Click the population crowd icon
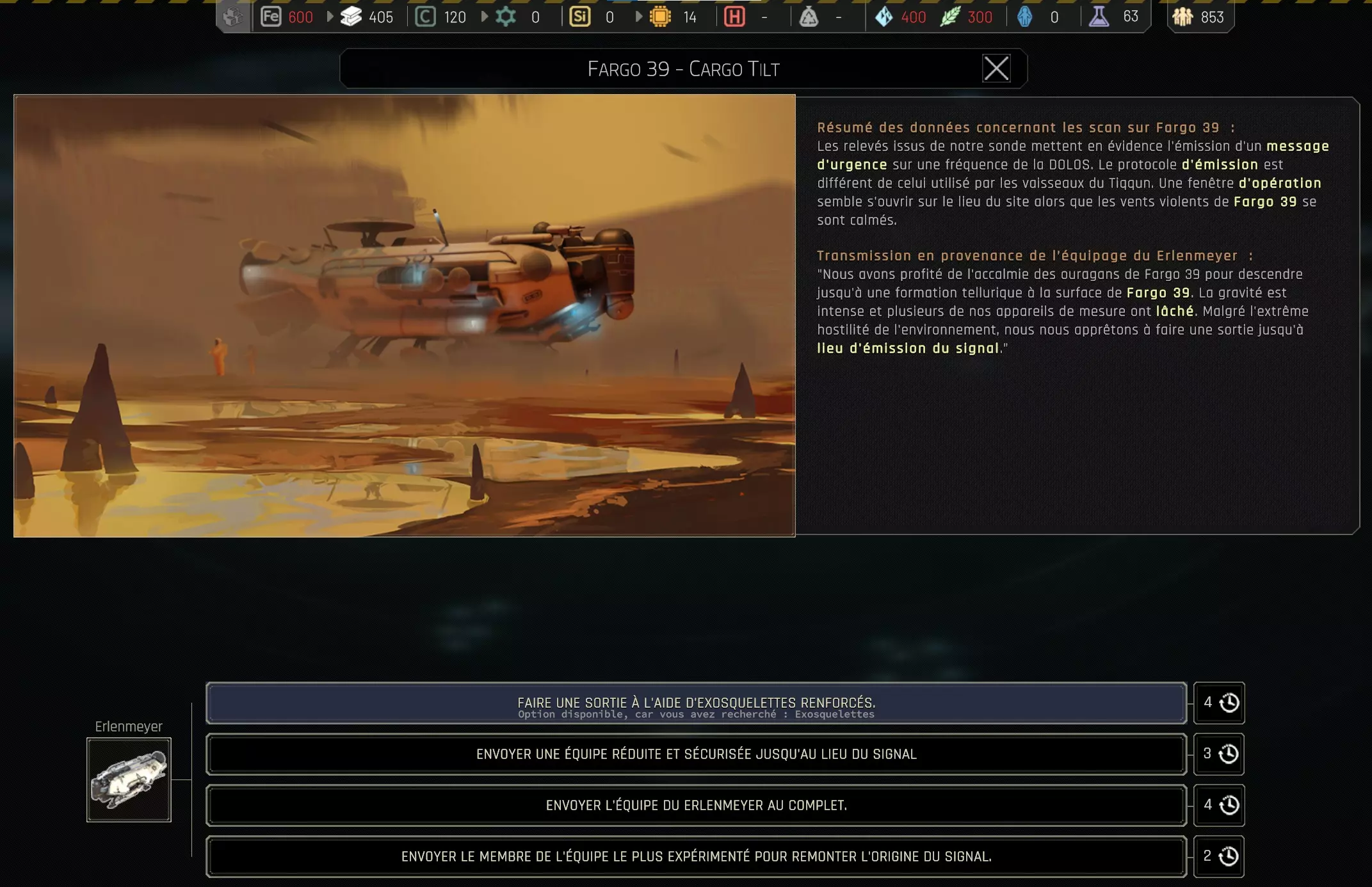Image resolution: width=1372 pixels, height=887 pixels. click(x=1182, y=17)
